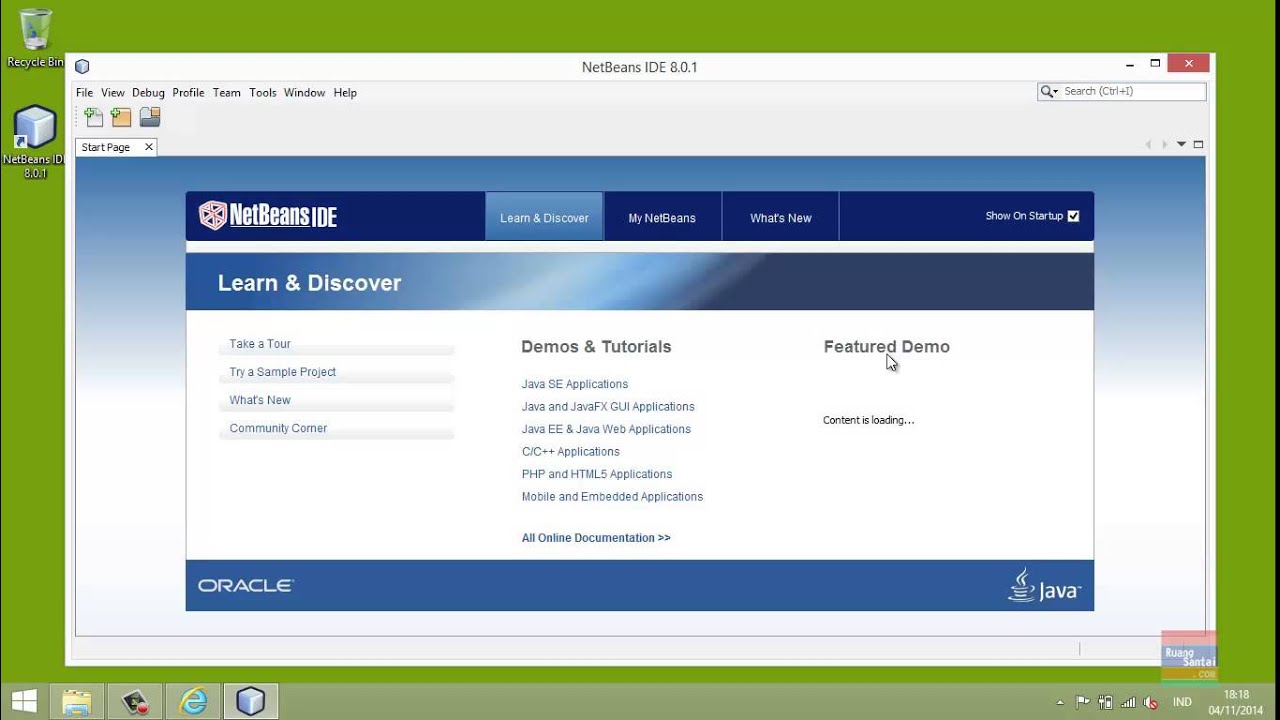Click the IND language indicator

click(x=1182, y=702)
